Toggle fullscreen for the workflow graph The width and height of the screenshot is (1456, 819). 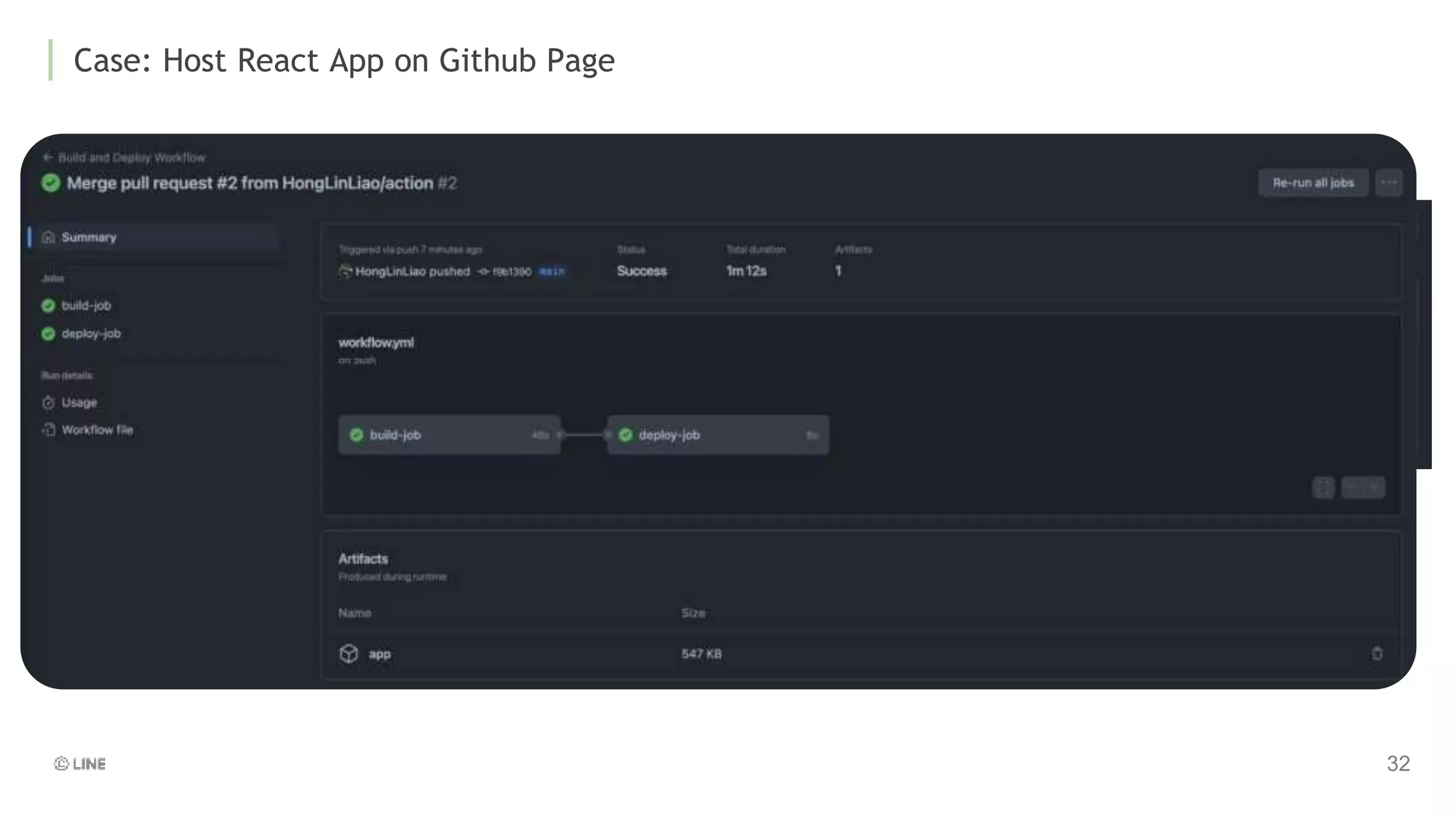click(x=1323, y=488)
